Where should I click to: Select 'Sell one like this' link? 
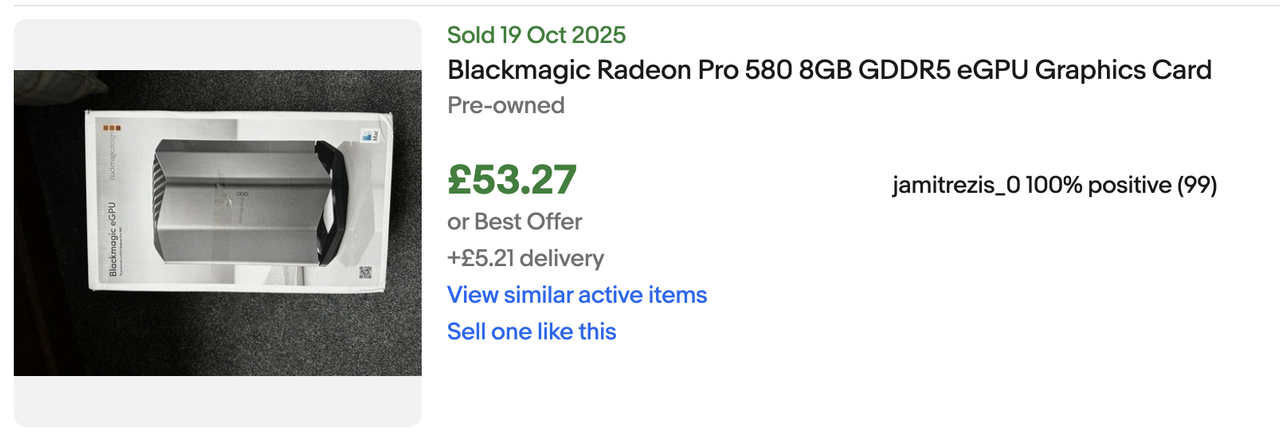coord(531,331)
